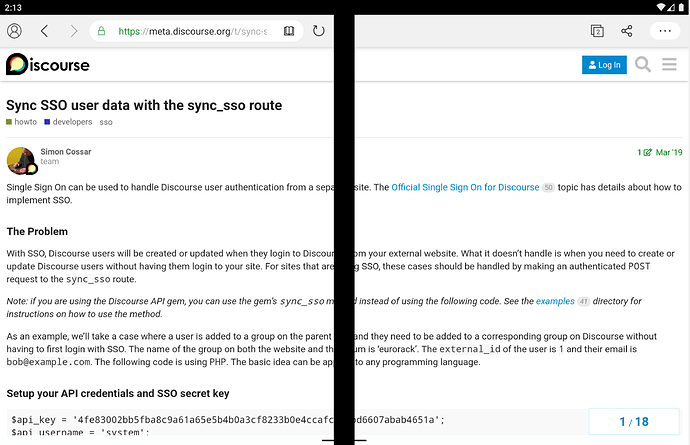Click the $api_key code line
The width and height of the screenshot is (690, 445).
click(x=228, y=420)
